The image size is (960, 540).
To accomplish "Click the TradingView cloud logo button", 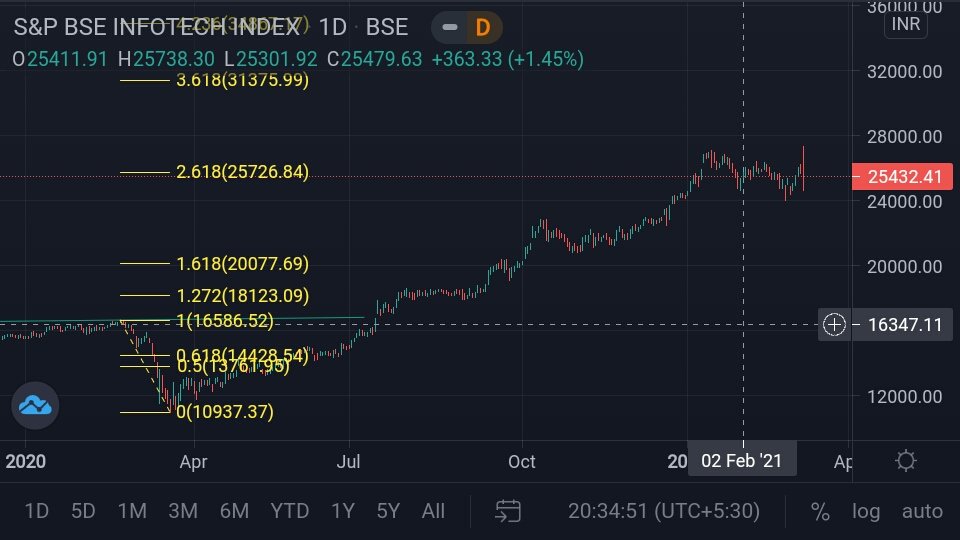I will pyautogui.click(x=35, y=405).
